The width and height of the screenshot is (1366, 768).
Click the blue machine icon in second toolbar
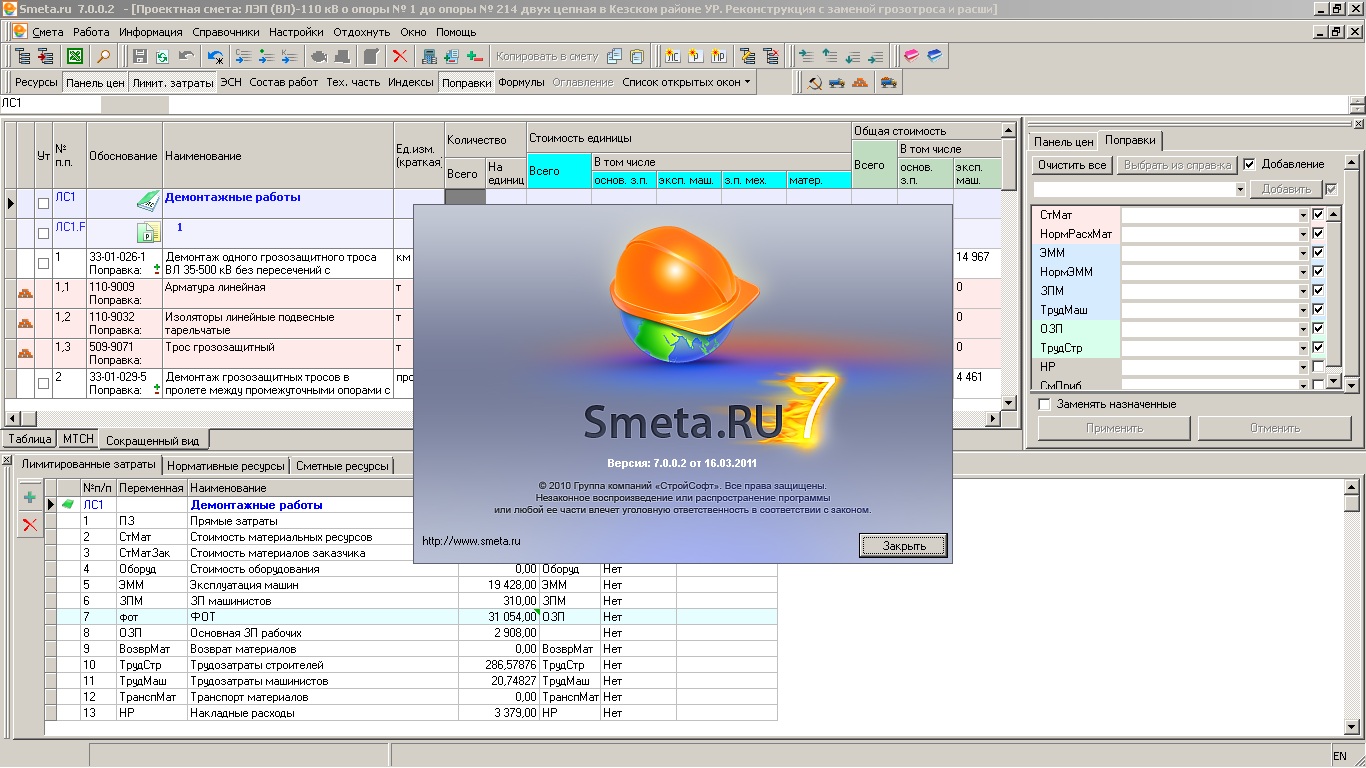pos(837,82)
